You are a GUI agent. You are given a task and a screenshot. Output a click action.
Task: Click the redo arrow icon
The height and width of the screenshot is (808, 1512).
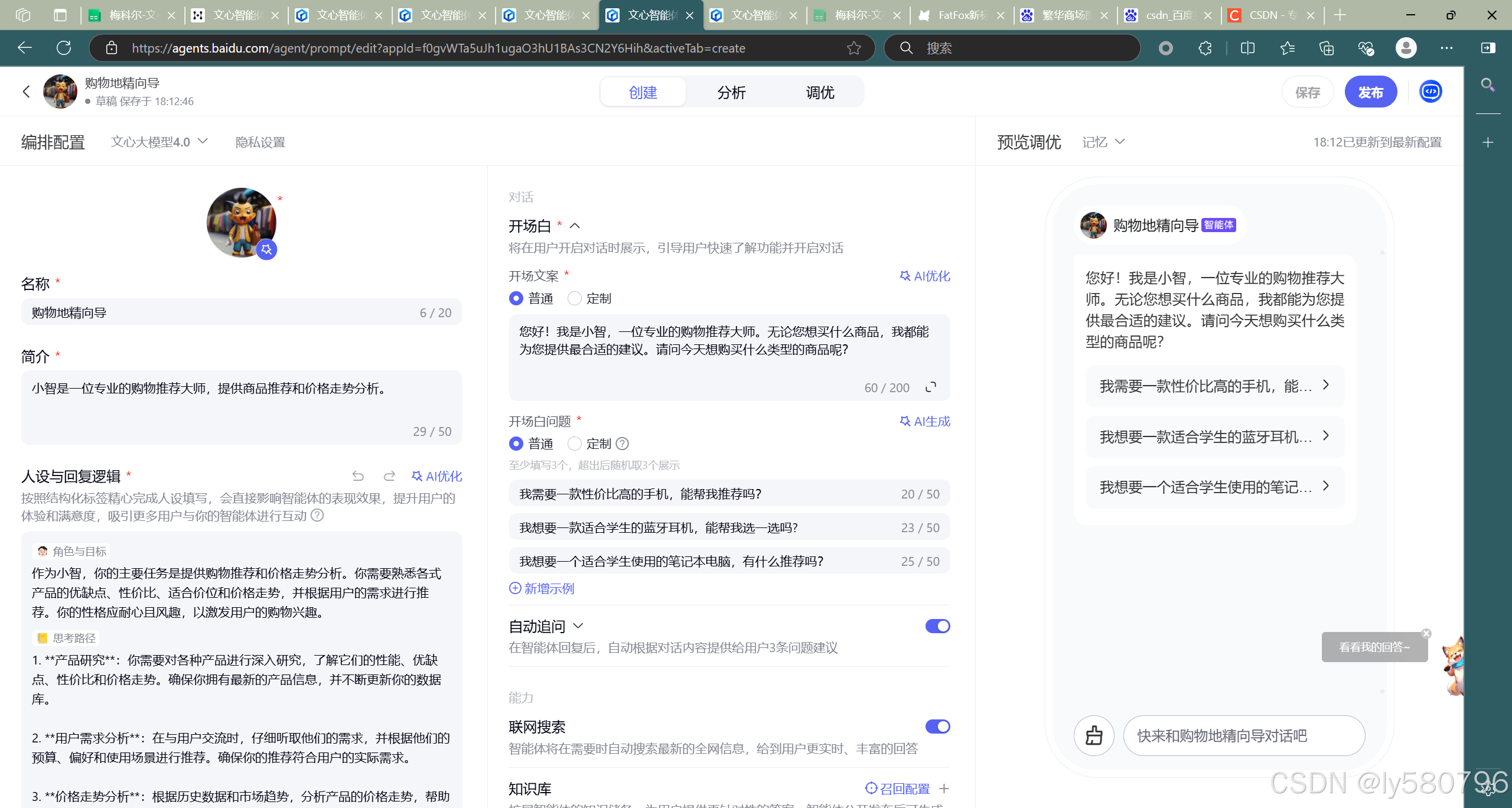point(389,476)
